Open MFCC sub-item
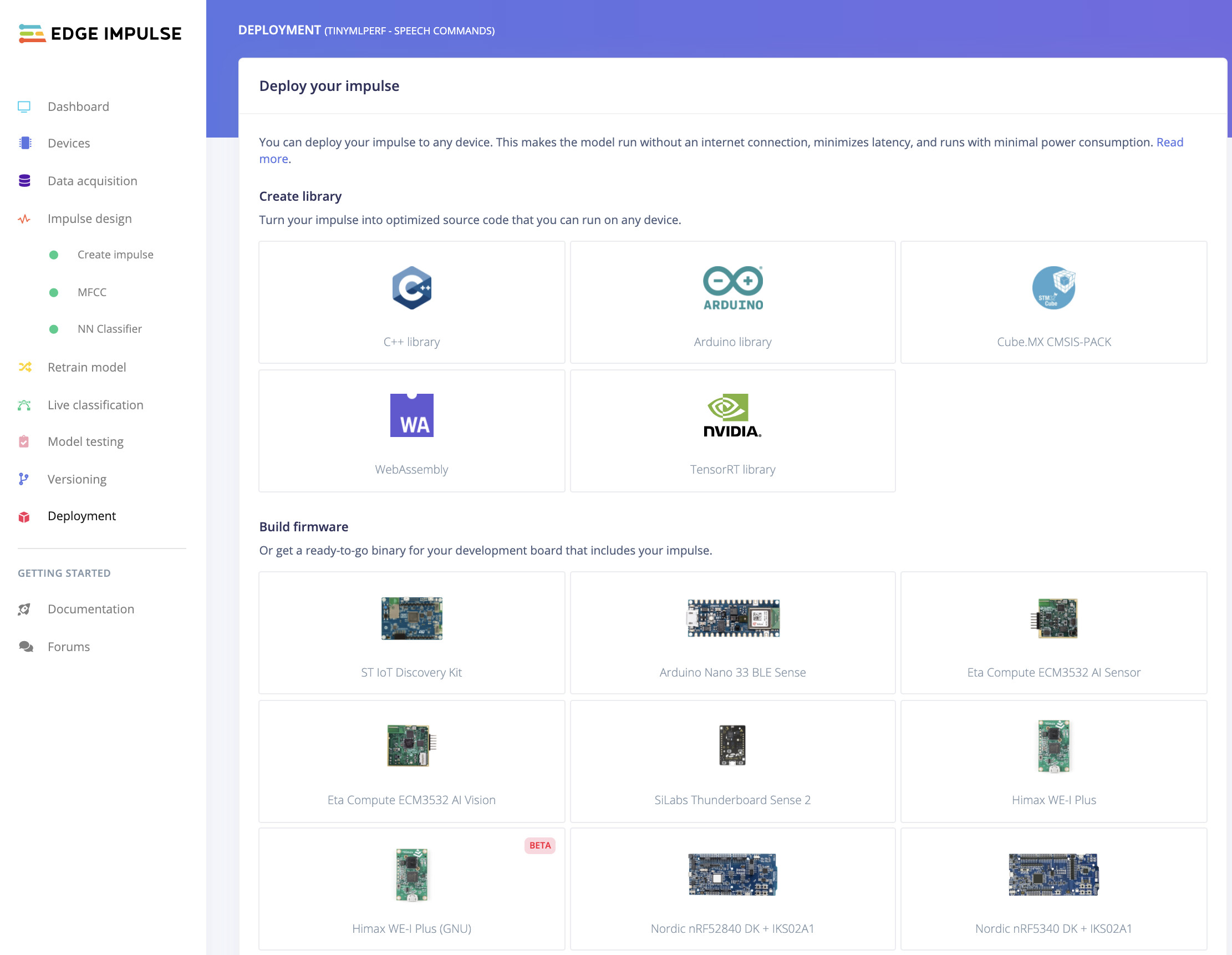The width and height of the screenshot is (1232, 955). pos(92,293)
